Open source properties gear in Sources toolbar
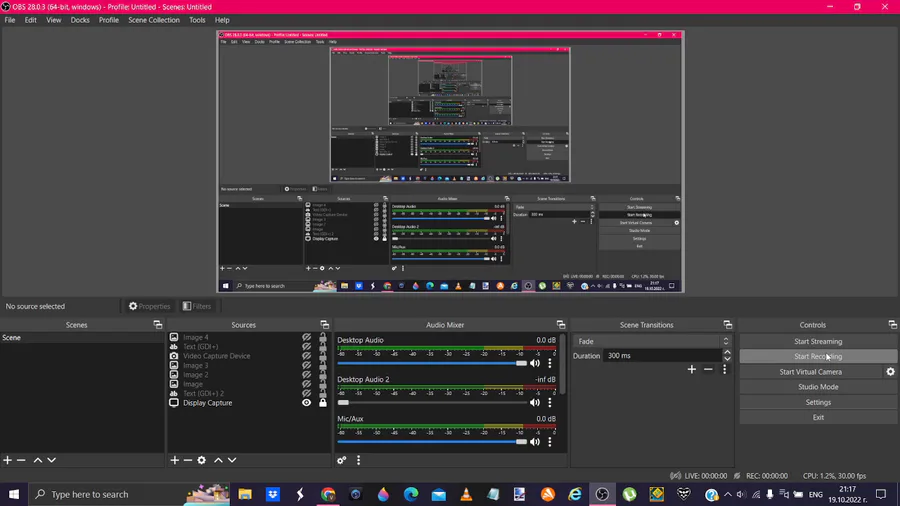 [x=201, y=460]
